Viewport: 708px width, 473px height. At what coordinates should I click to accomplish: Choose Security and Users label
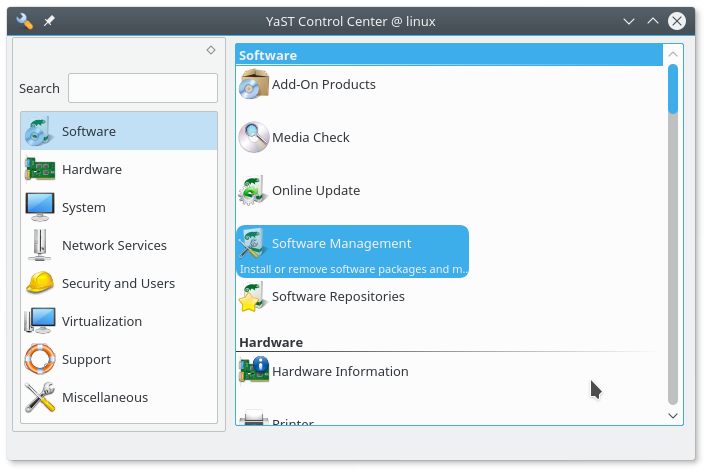pyautogui.click(x=118, y=283)
